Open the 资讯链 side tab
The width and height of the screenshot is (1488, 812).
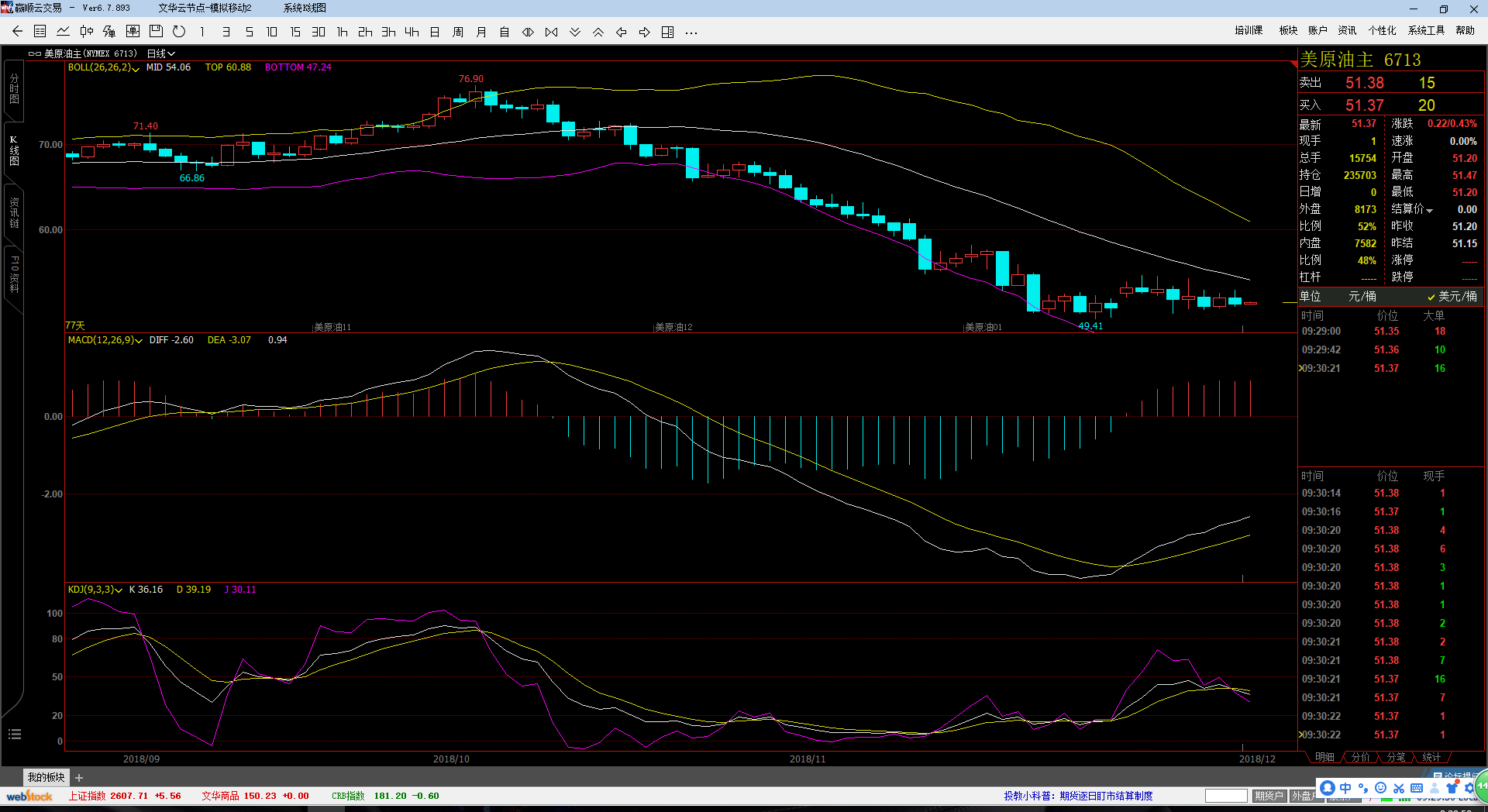pyautogui.click(x=14, y=212)
